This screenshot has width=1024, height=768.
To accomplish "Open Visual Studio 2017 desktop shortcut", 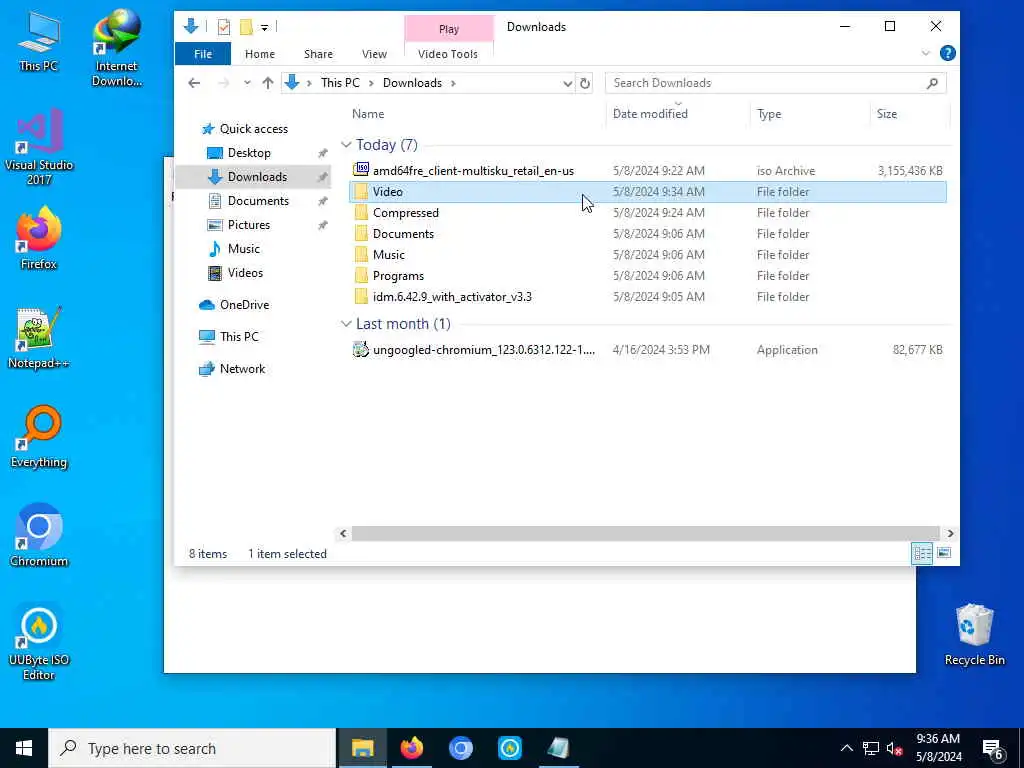I will pos(39,147).
